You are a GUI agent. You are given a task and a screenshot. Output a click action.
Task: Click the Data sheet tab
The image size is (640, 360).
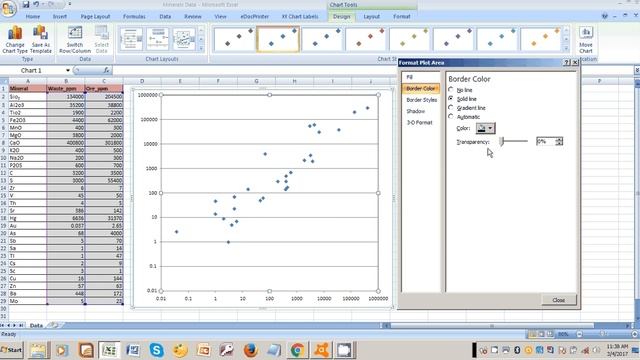click(36, 325)
